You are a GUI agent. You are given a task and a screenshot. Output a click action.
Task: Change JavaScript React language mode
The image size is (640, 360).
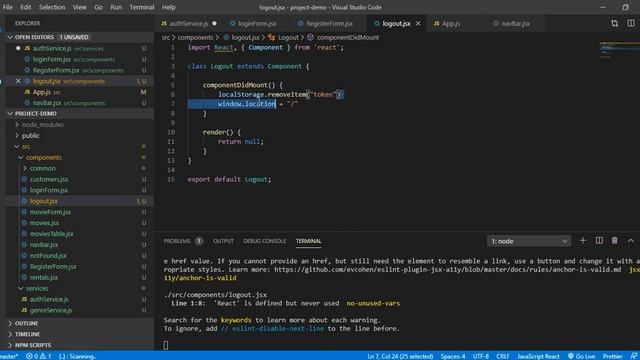538,356
